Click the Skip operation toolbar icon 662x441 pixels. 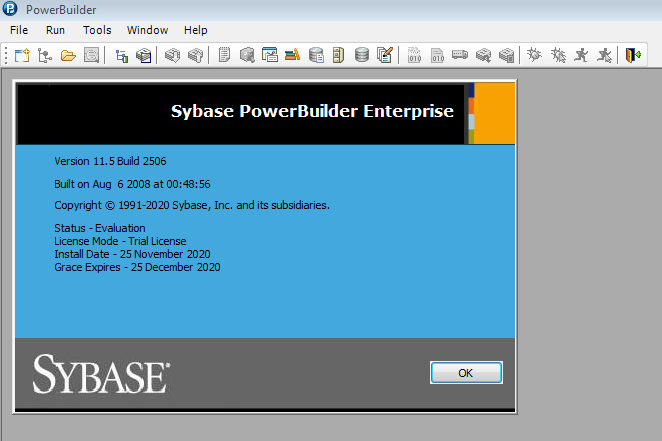click(483, 55)
